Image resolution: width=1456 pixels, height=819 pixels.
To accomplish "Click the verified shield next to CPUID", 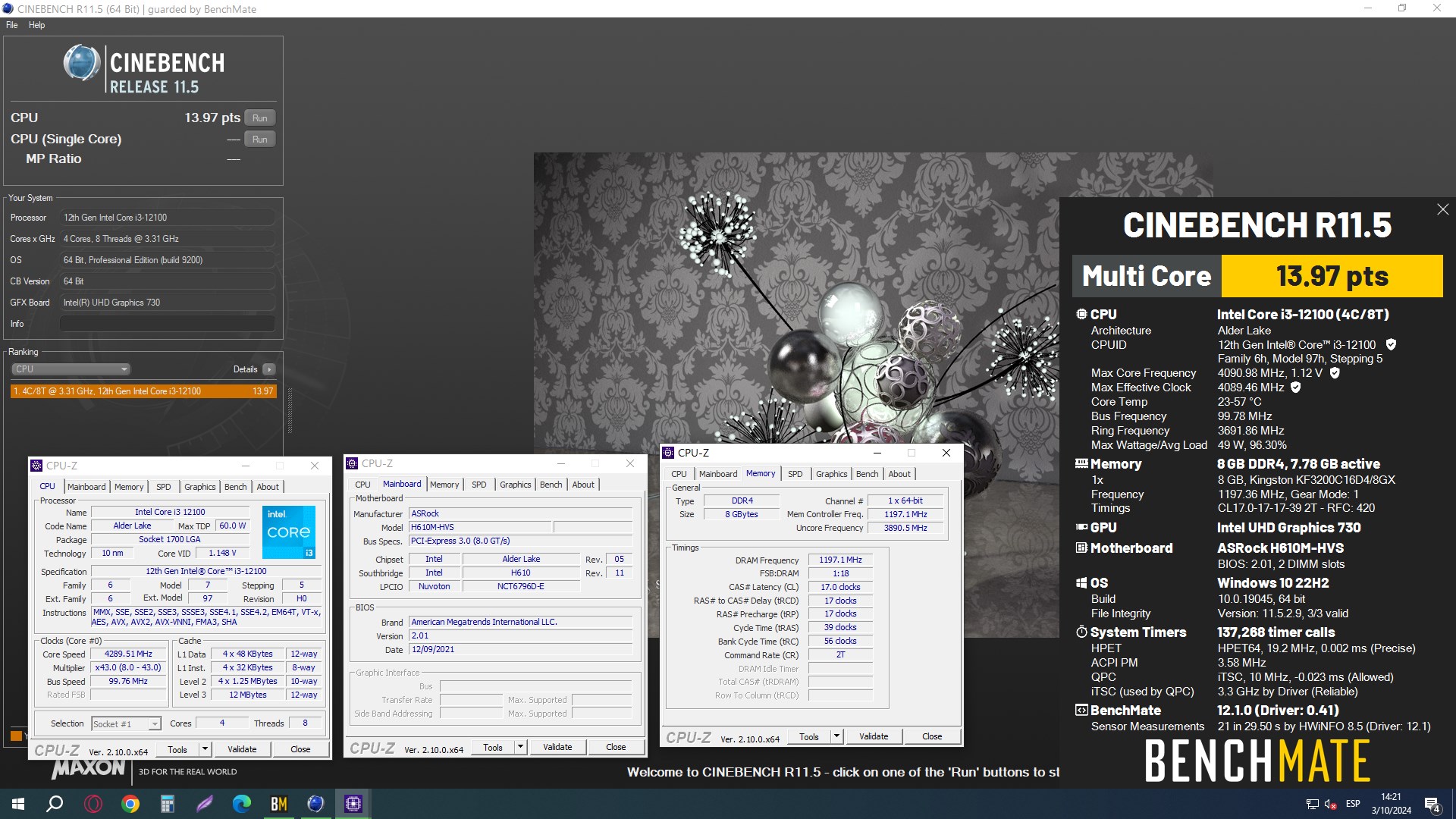I will (1391, 344).
